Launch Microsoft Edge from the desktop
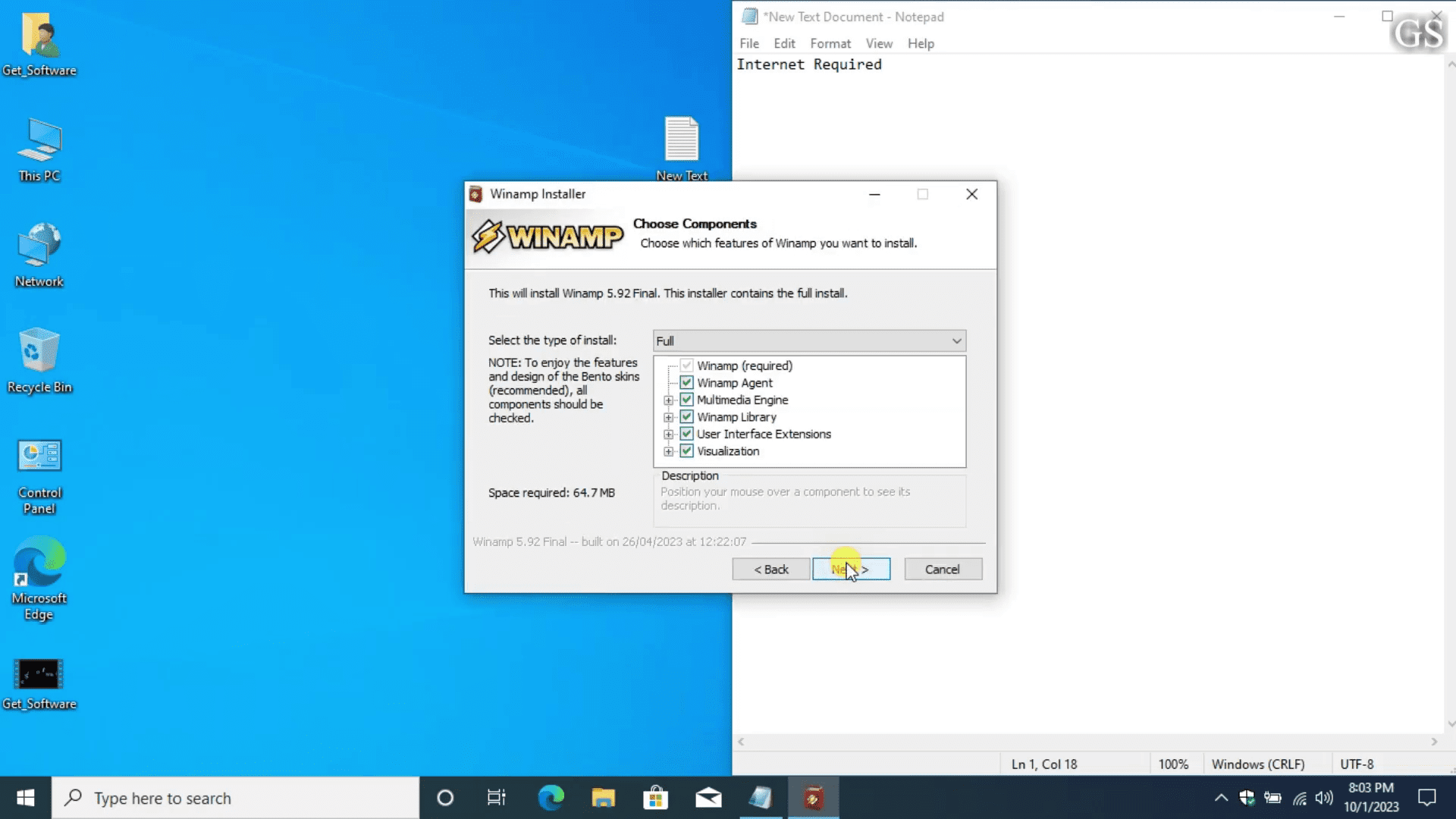 pos(39,578)
